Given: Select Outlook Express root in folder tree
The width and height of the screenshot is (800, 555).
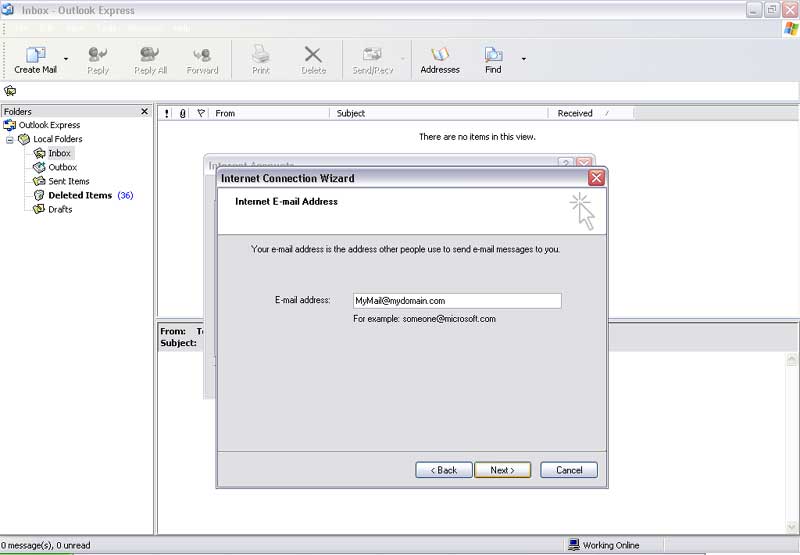Looking at the screenshot, I should click(x=42, y=125).
